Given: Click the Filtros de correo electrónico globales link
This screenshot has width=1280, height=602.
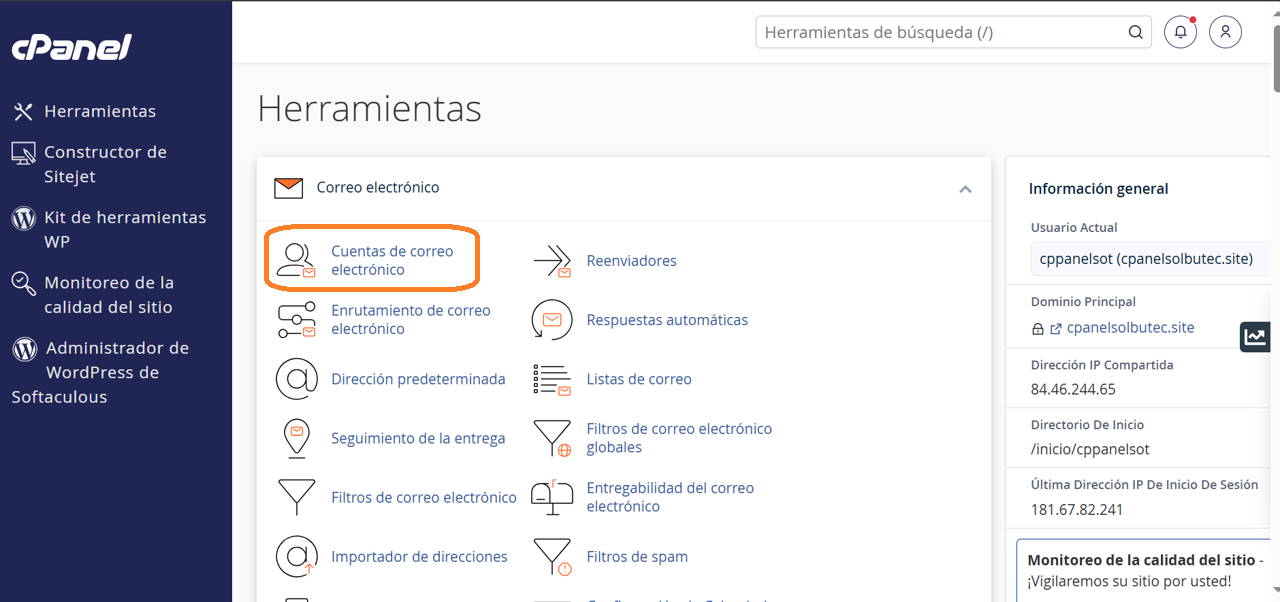Looking at the screenshot, I should (679, 438).
